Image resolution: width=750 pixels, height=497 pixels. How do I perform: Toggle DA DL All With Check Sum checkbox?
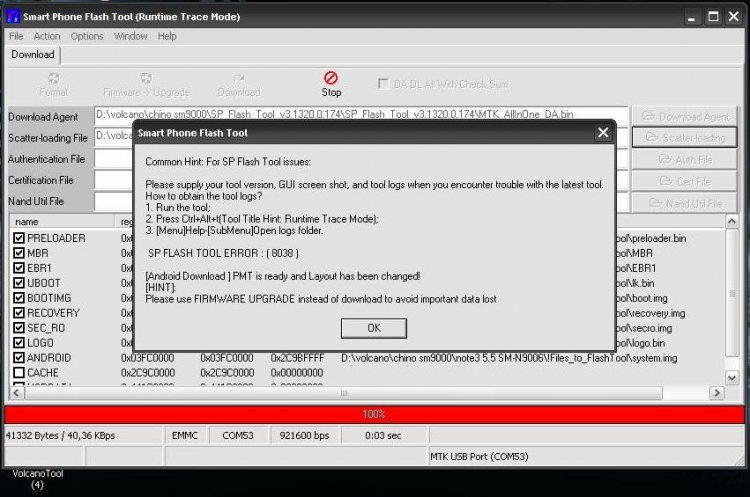pyautogui.click(x=383, y=84)
